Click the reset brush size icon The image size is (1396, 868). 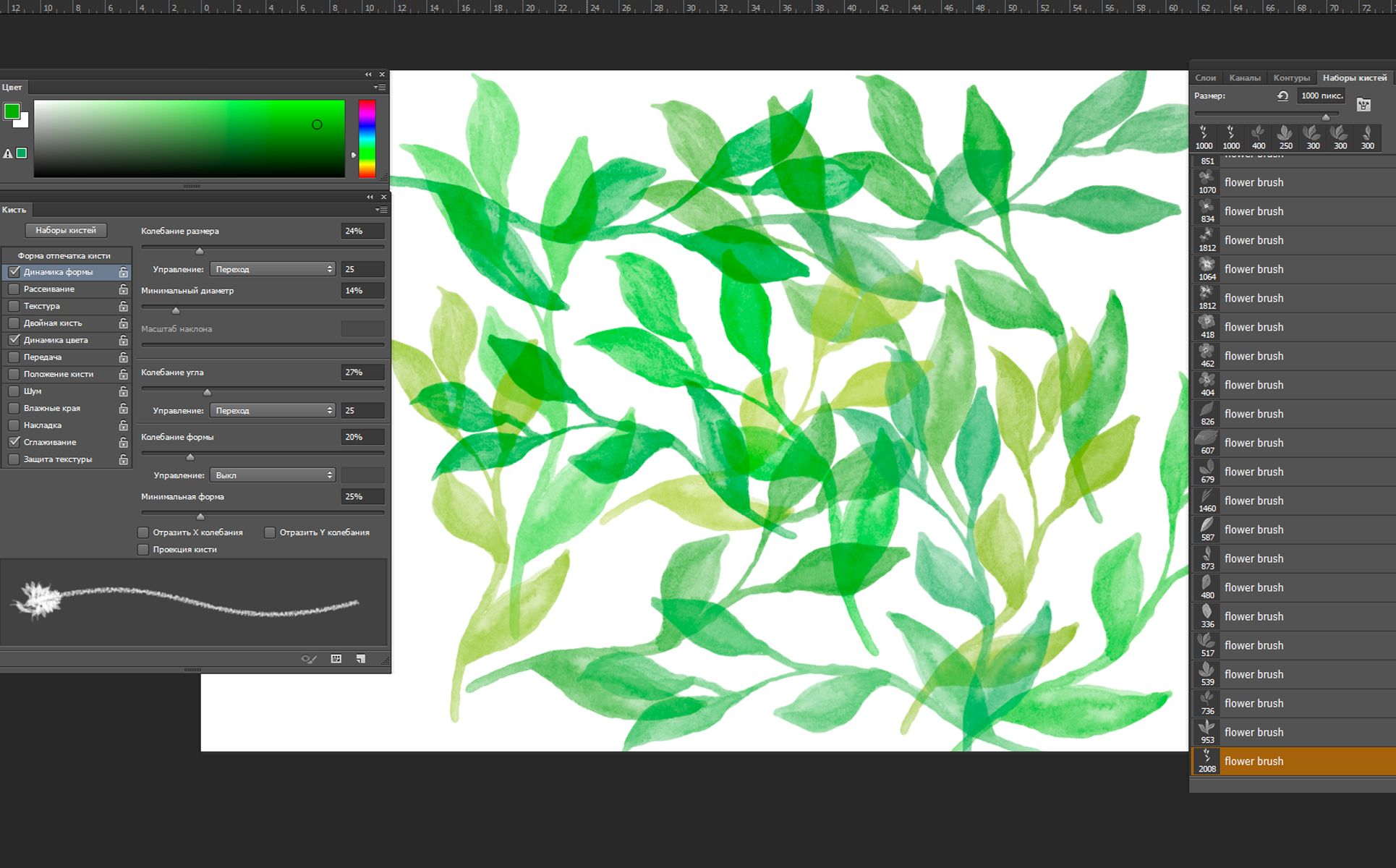click(1282, 95)
